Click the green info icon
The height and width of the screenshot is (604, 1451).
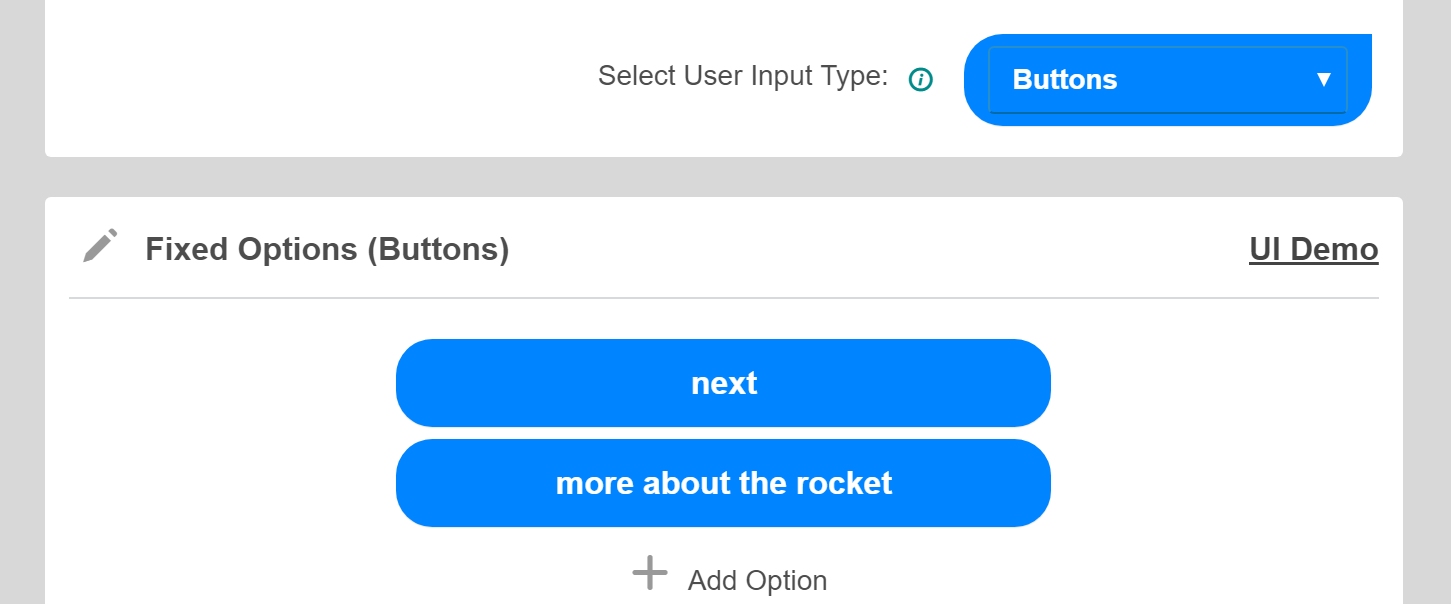[920, 79]
